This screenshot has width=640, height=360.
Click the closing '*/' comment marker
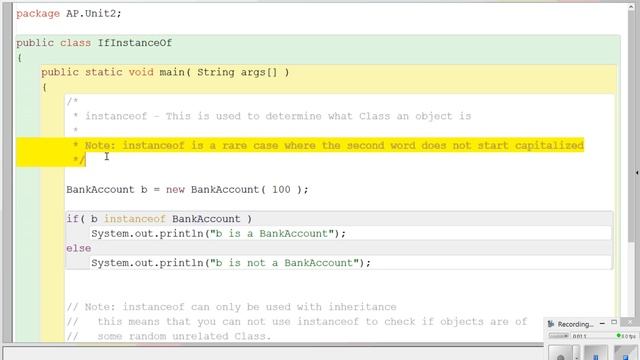[79, 160]
